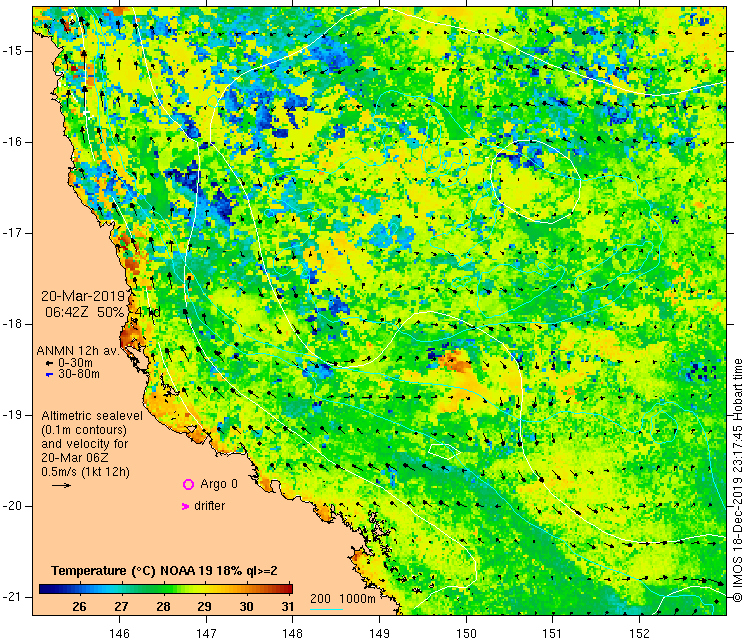Click the IMOS copyright timestamp text

click(x=738, y=480)
